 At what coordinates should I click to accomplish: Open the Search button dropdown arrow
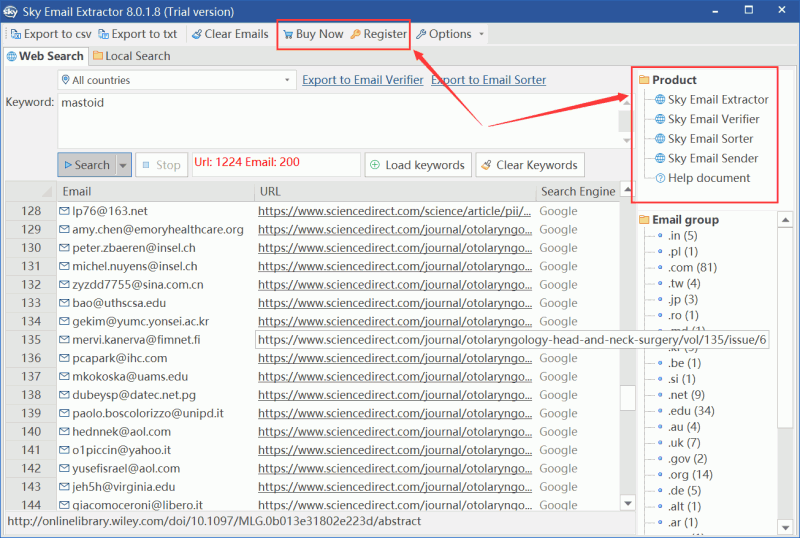[124, 165]
